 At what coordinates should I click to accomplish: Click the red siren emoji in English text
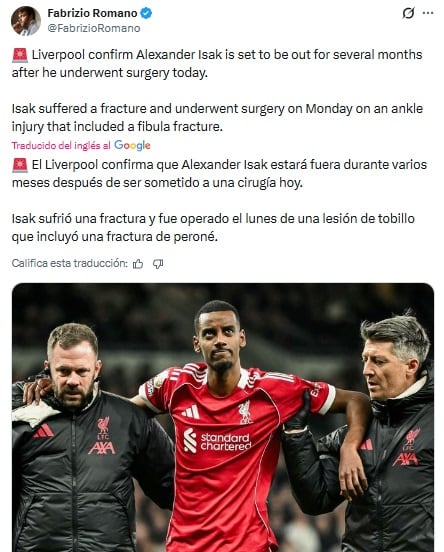[20, 55]
